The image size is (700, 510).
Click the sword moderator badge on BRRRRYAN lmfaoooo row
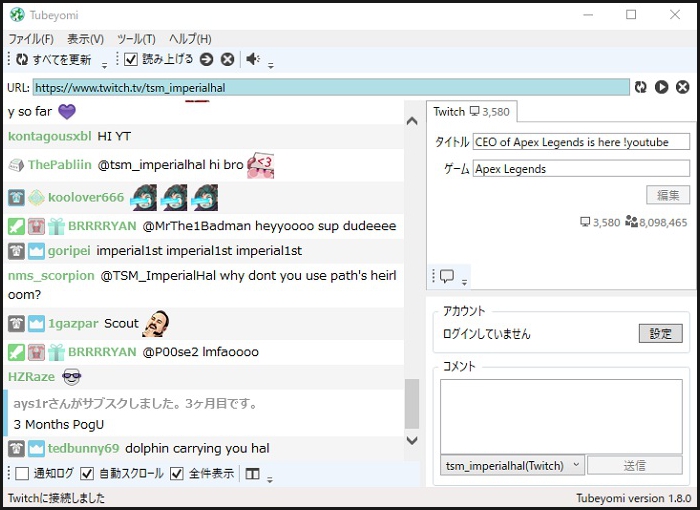pyautogui.click(x=16, y=352)
